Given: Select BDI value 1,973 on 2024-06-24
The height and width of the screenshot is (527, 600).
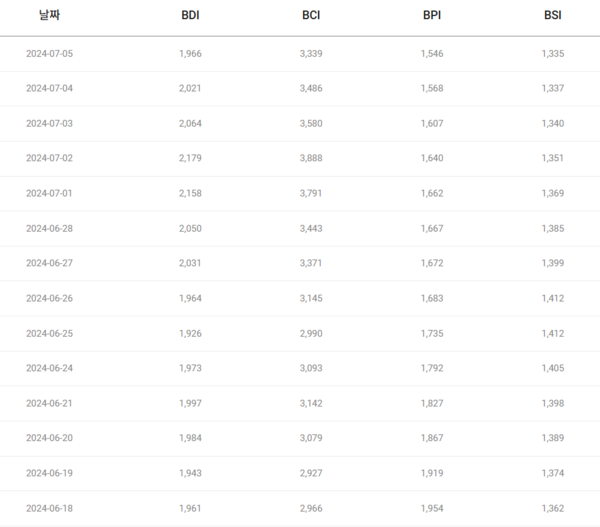Looking at the screenshot, I should pyautogui.click(x=190, y=368).
